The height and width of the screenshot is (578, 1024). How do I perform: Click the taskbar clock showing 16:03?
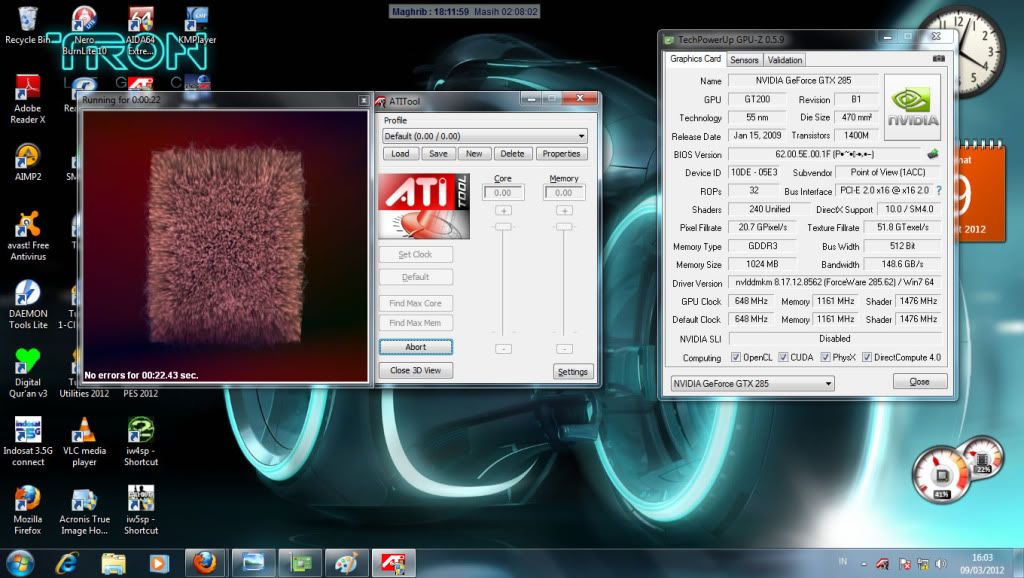point(982,564)
